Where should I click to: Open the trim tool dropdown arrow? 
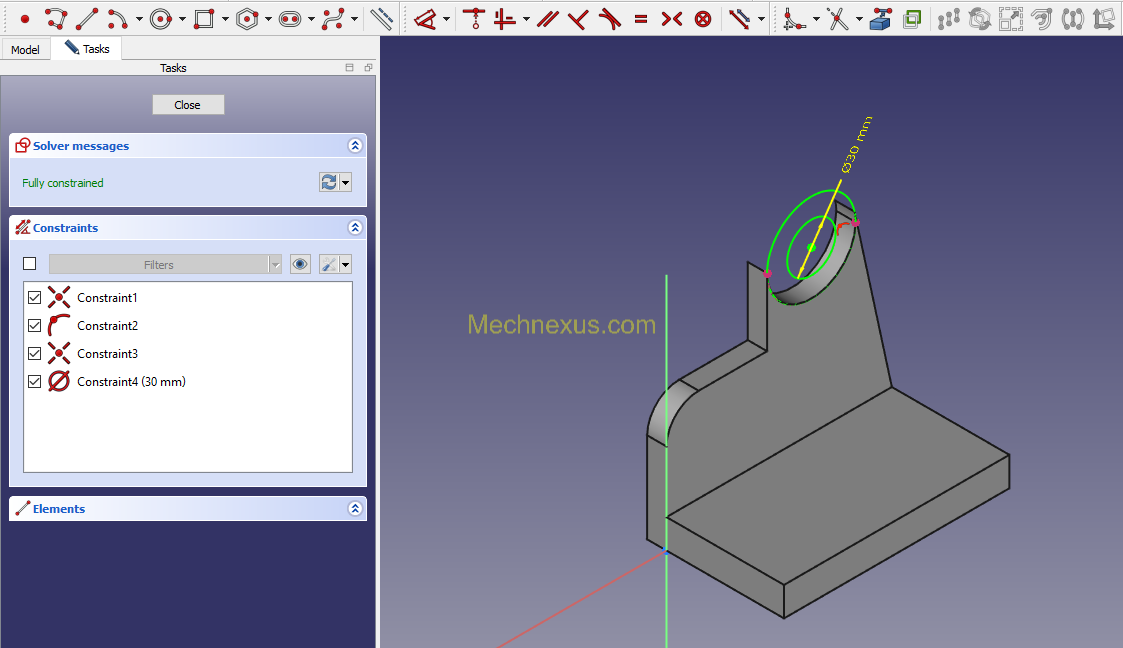click(859, 19)
